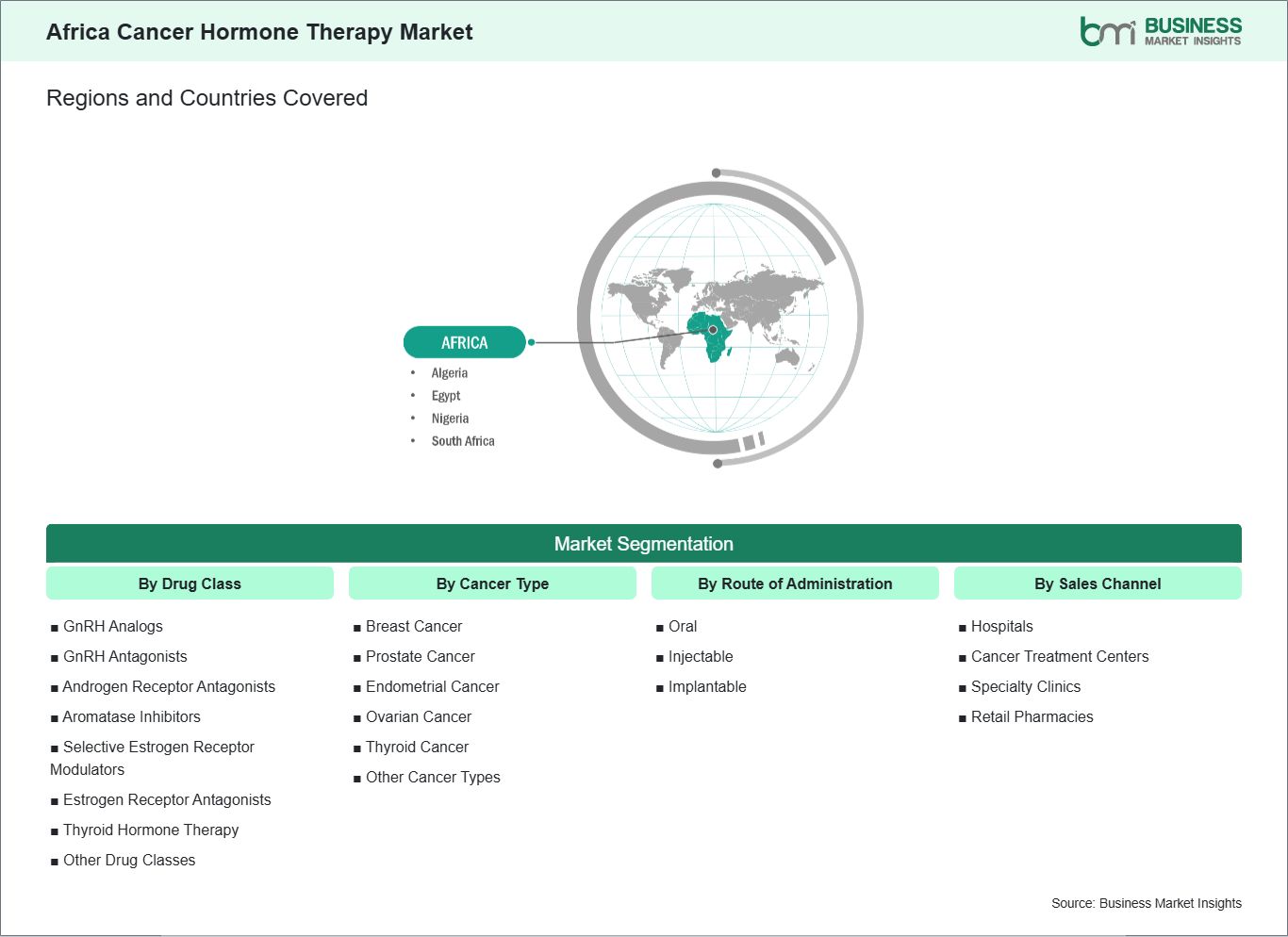Click the Retail Pharmacies list item
This screenshot has width=1288, height=937.
(x=1032, y=716)
